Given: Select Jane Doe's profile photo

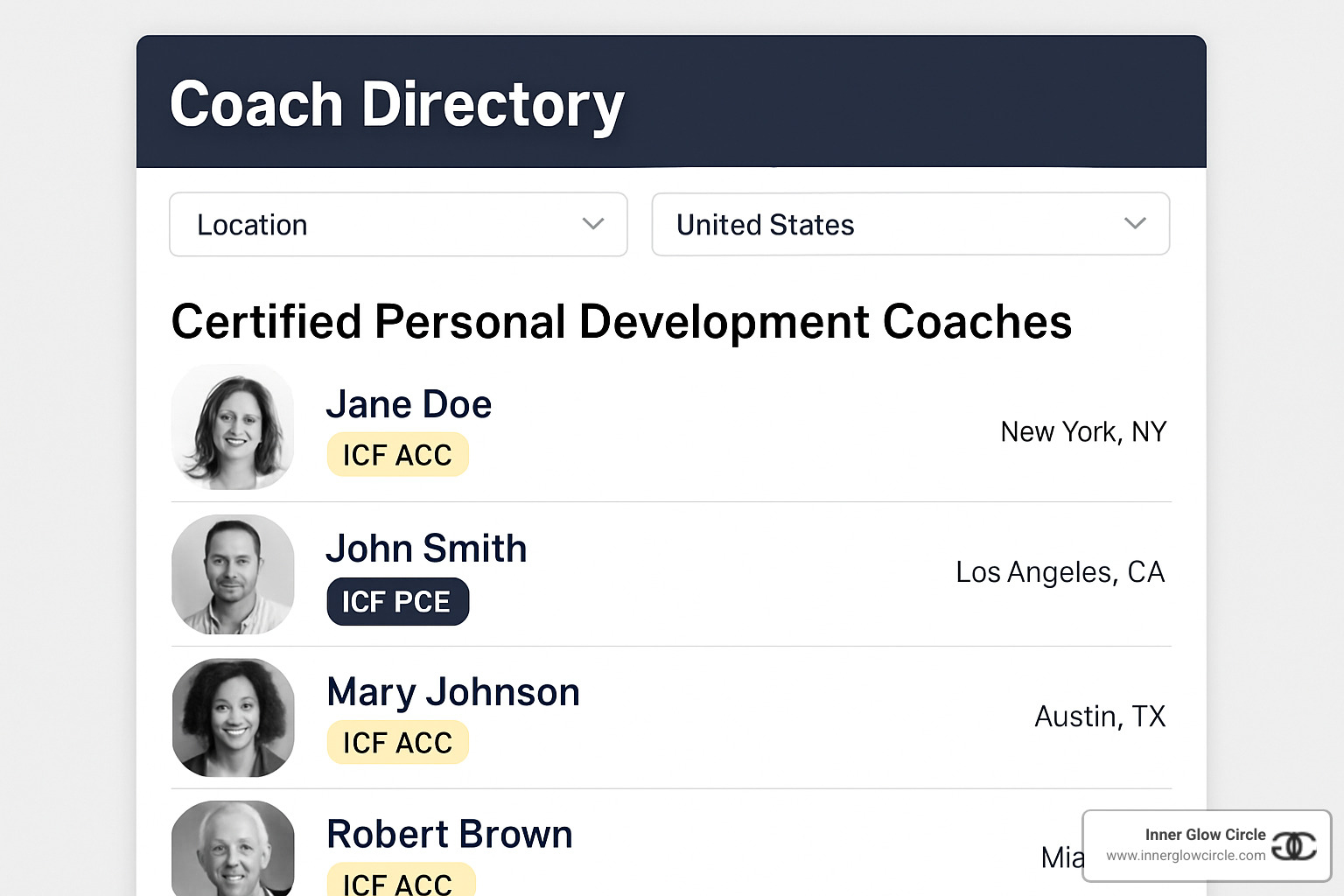Looking at the screenshot, I should 233,427.
